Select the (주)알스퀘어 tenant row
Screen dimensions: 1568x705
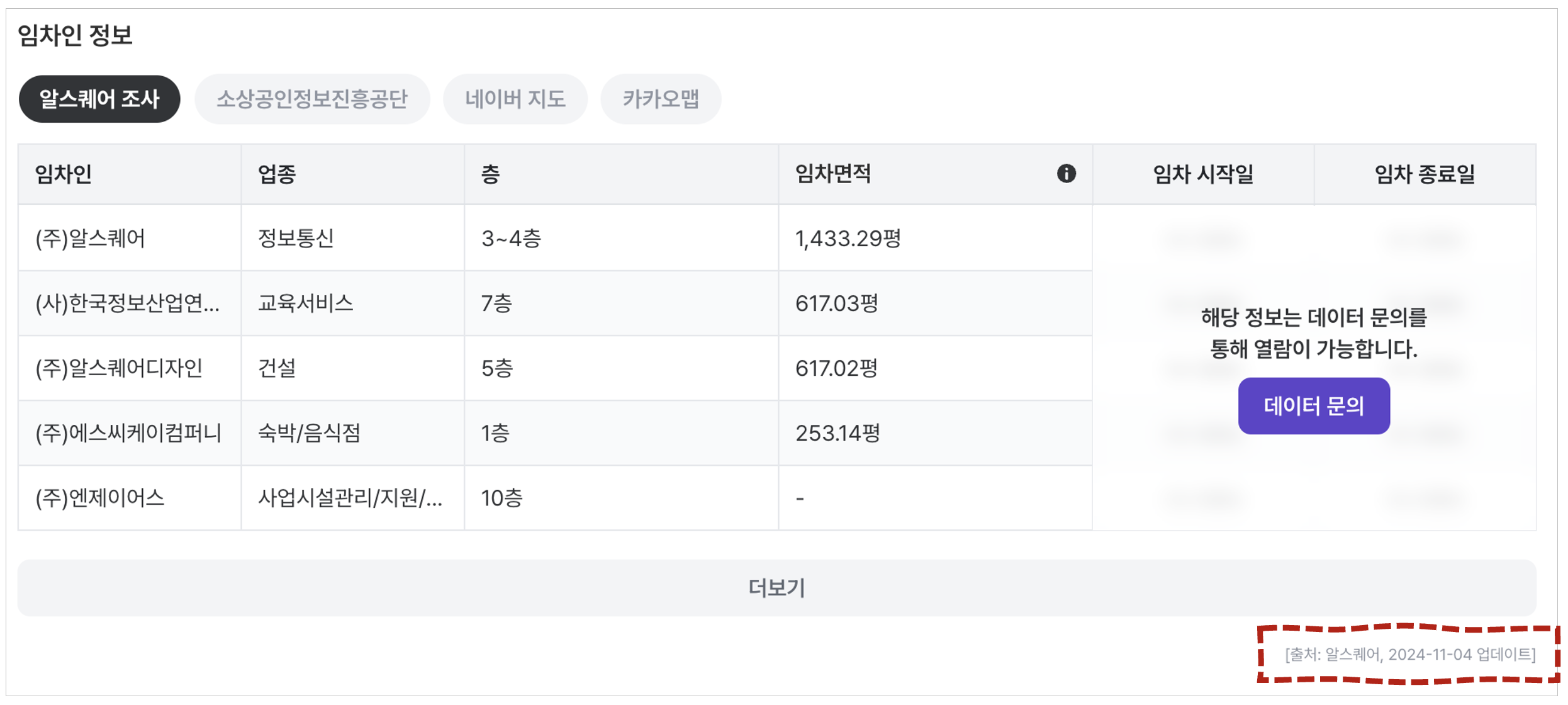(x=91, y=239)
